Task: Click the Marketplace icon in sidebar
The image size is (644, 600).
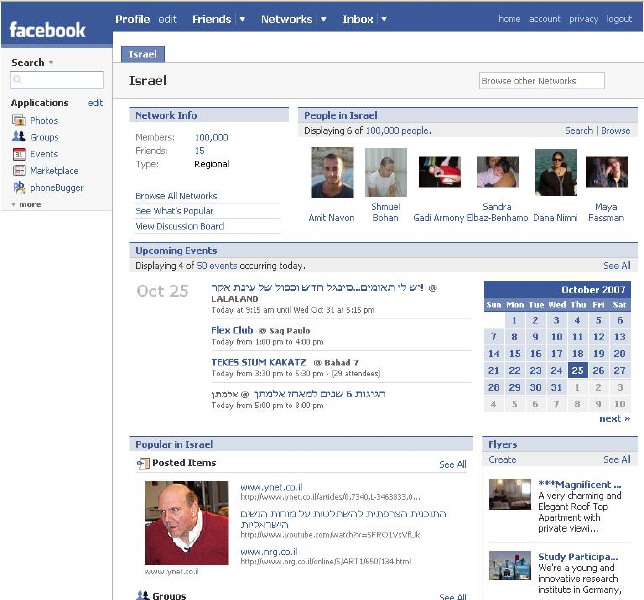Action: (x=19, y=170)
